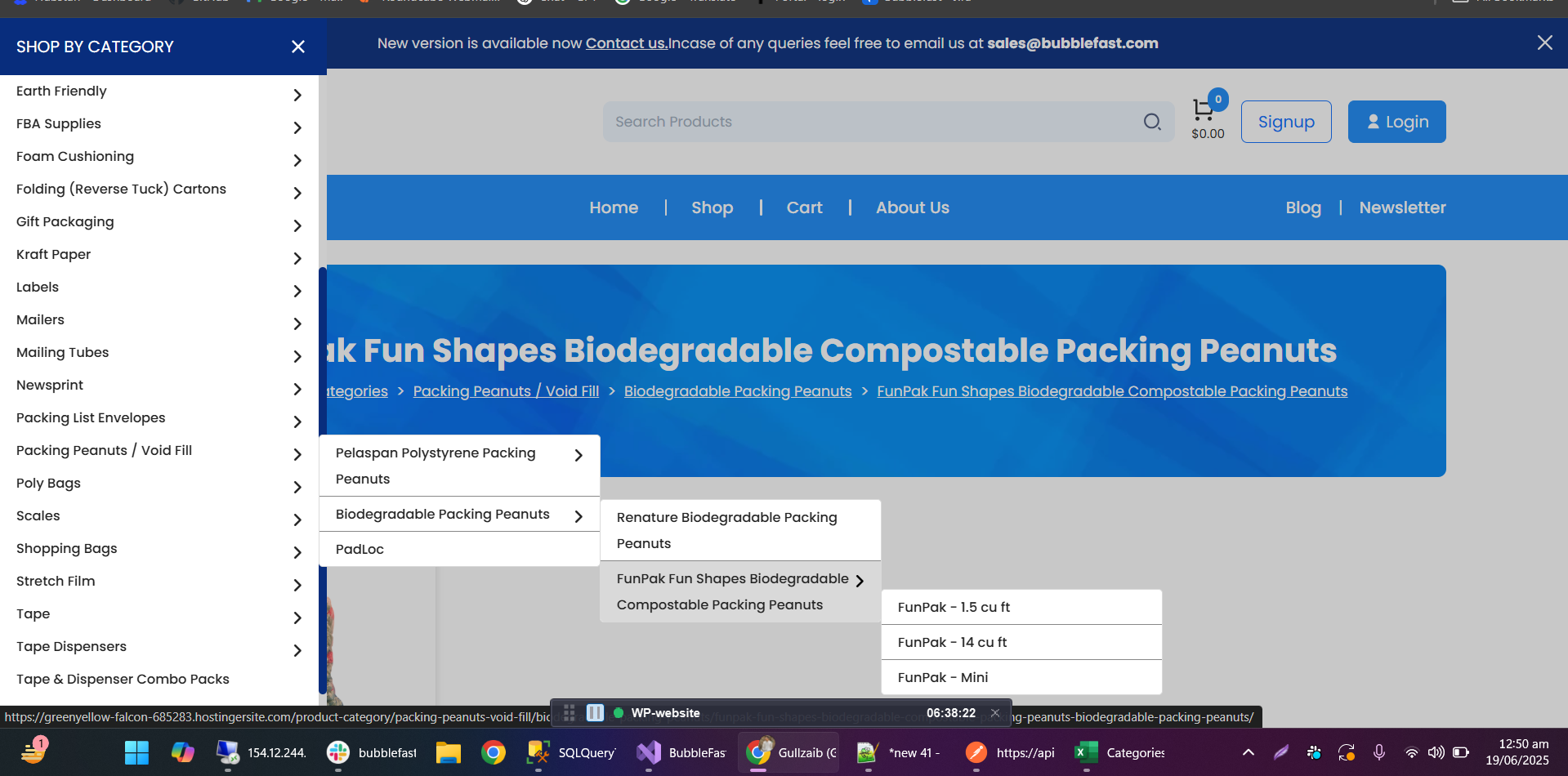Dismiss the new version announcement bar

point(1544,42)
